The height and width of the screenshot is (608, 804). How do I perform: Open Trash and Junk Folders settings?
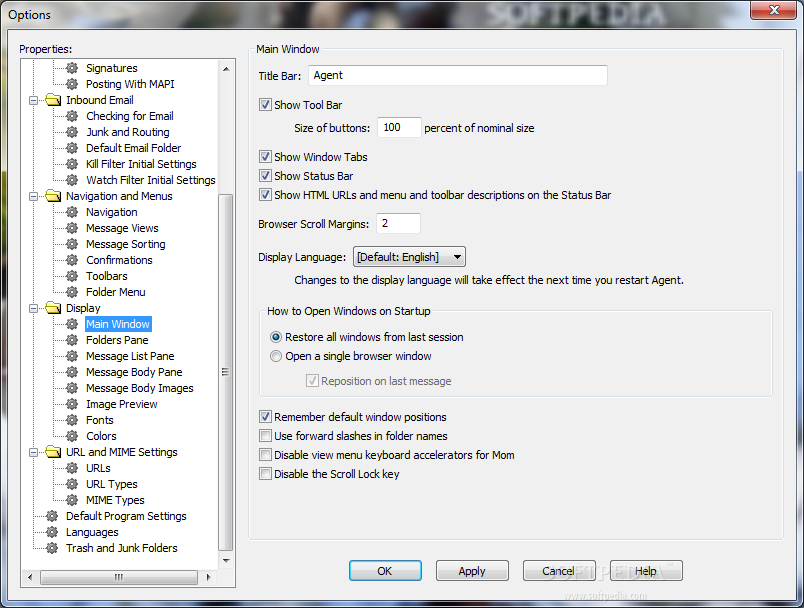pyautogui.click(x=122, y=548)
